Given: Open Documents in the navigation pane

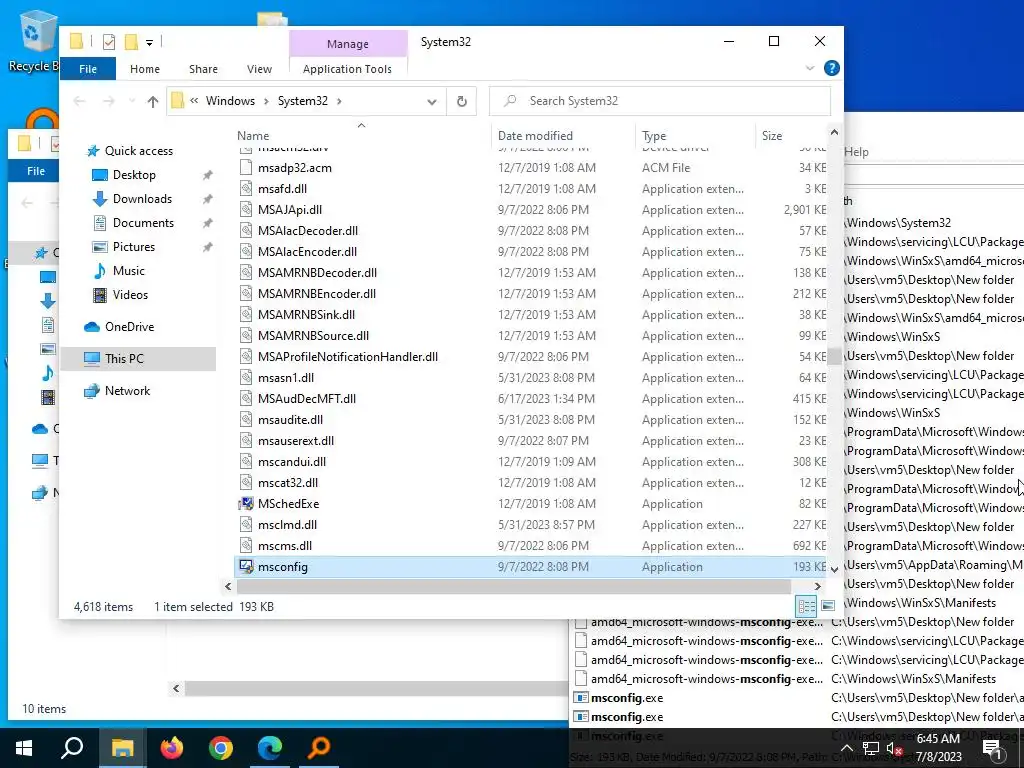Looking at the screenshot, I should (x=143, y=223).
